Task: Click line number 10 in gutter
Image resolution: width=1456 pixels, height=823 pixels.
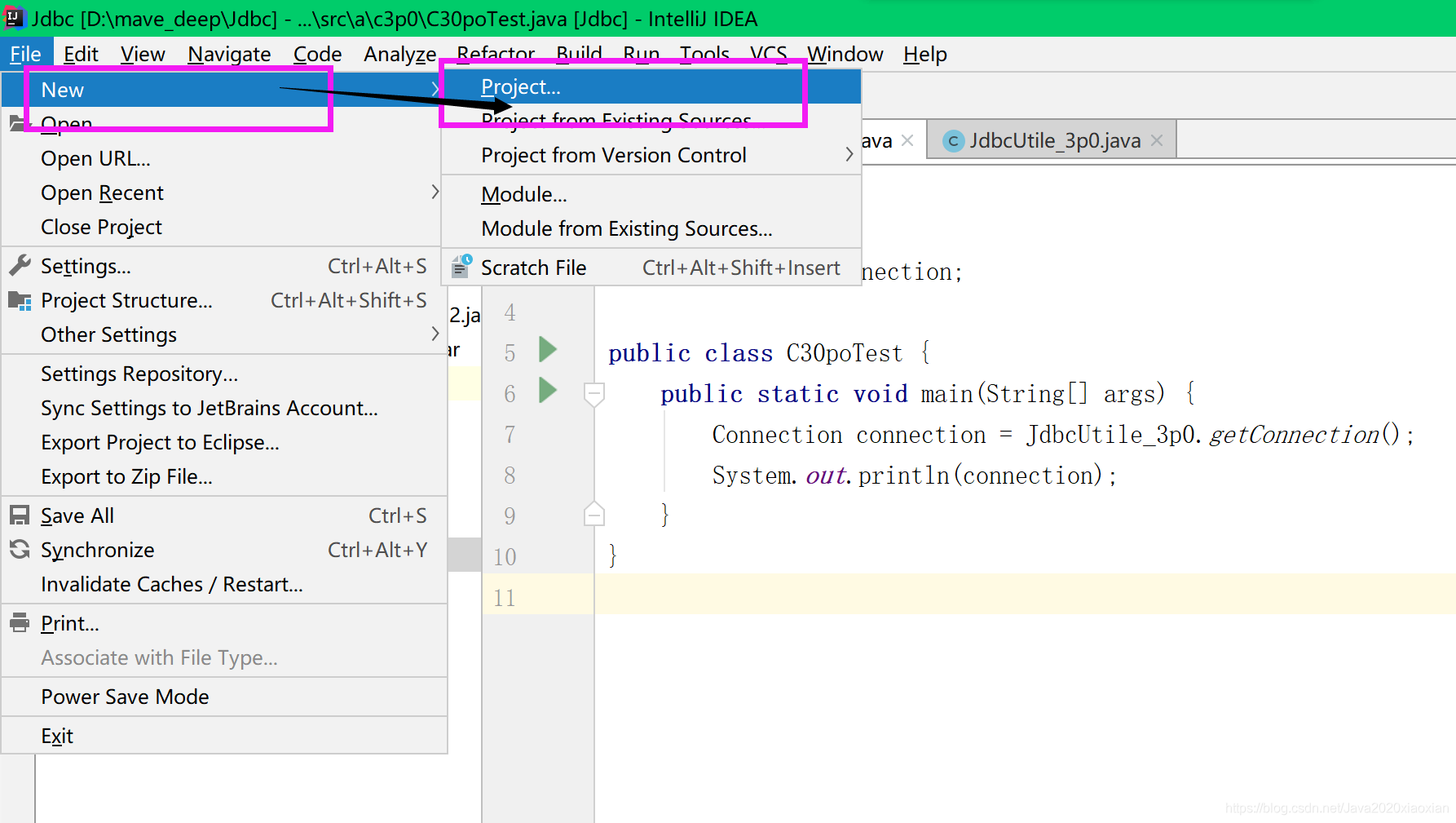Action: click(x=505, y=557)
